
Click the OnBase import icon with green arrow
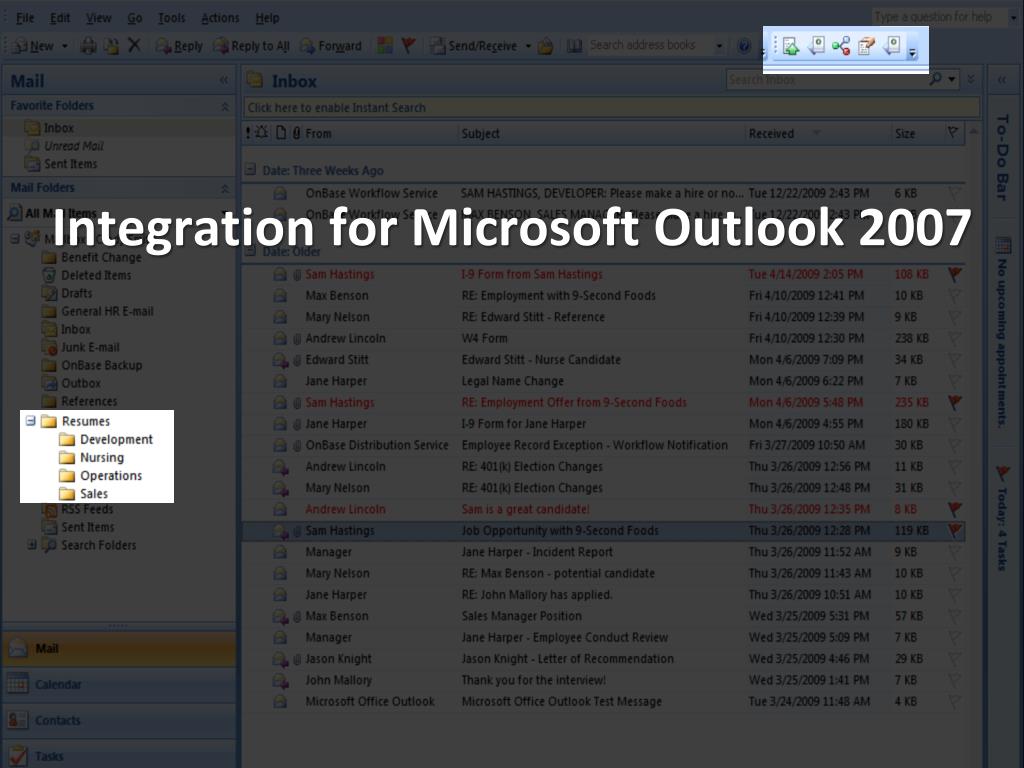tap(790, 46)
